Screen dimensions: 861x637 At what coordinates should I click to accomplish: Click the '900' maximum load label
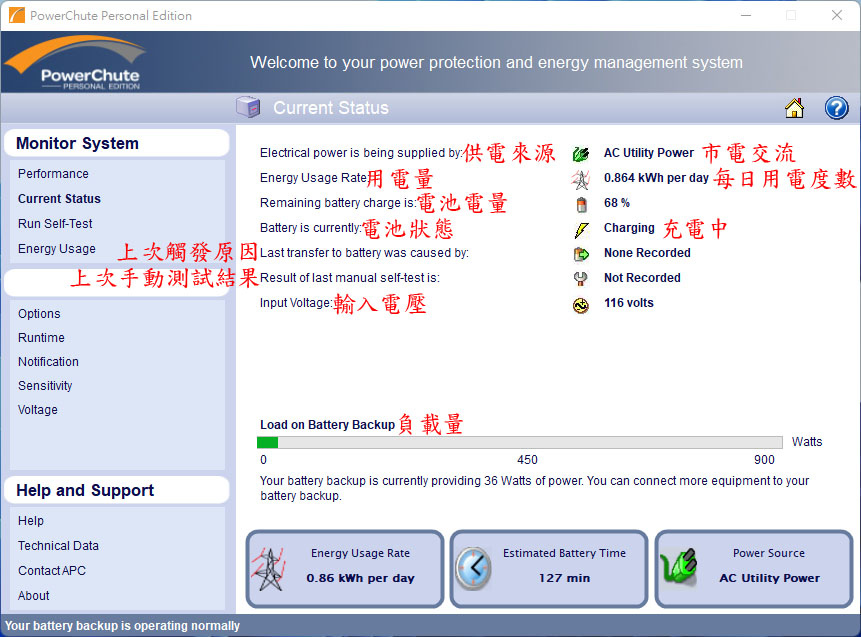[x=764, y=460]
